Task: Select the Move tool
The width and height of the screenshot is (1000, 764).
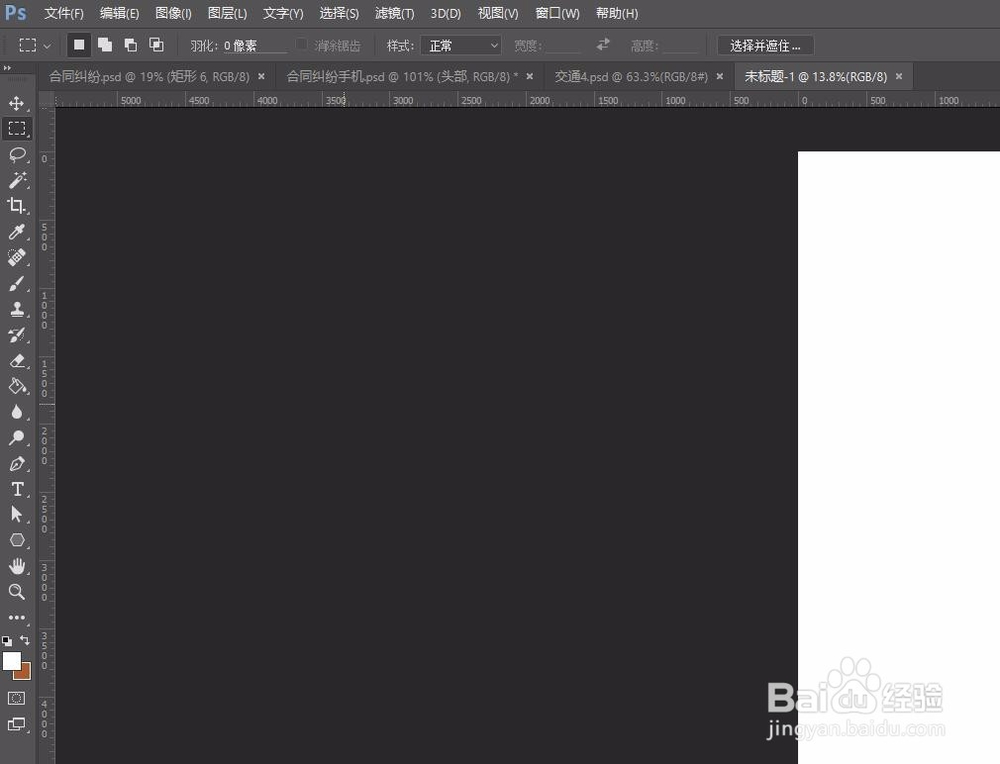Action: tap(17, 103)
